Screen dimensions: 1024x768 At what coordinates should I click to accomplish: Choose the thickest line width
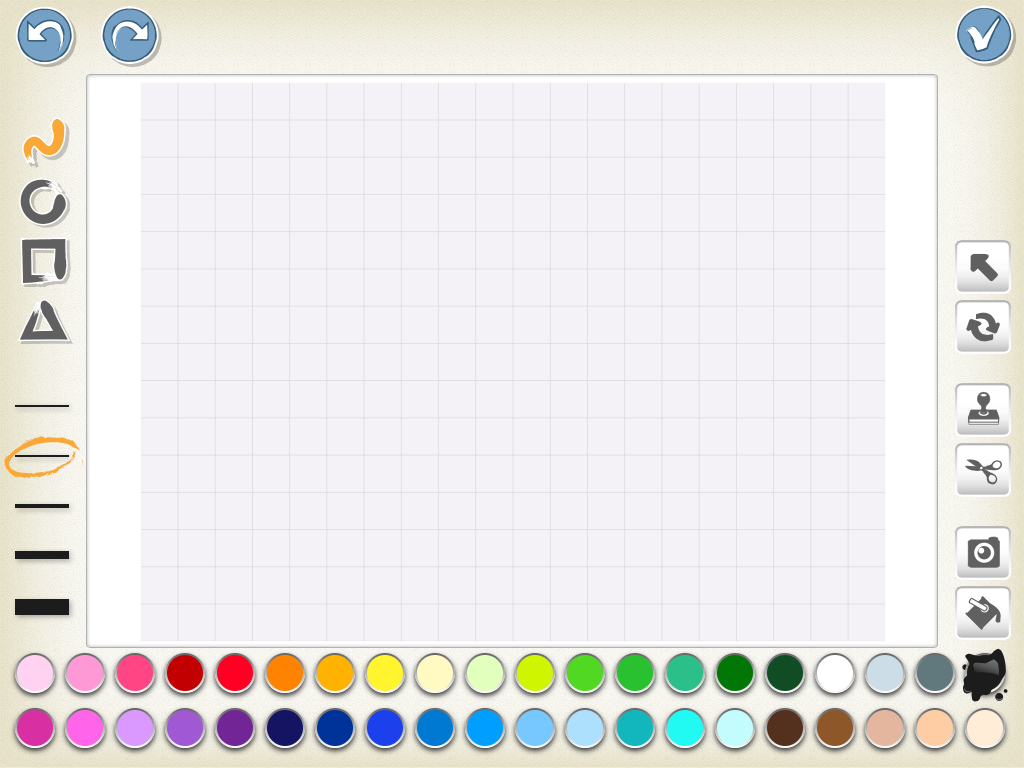[42, 607]
